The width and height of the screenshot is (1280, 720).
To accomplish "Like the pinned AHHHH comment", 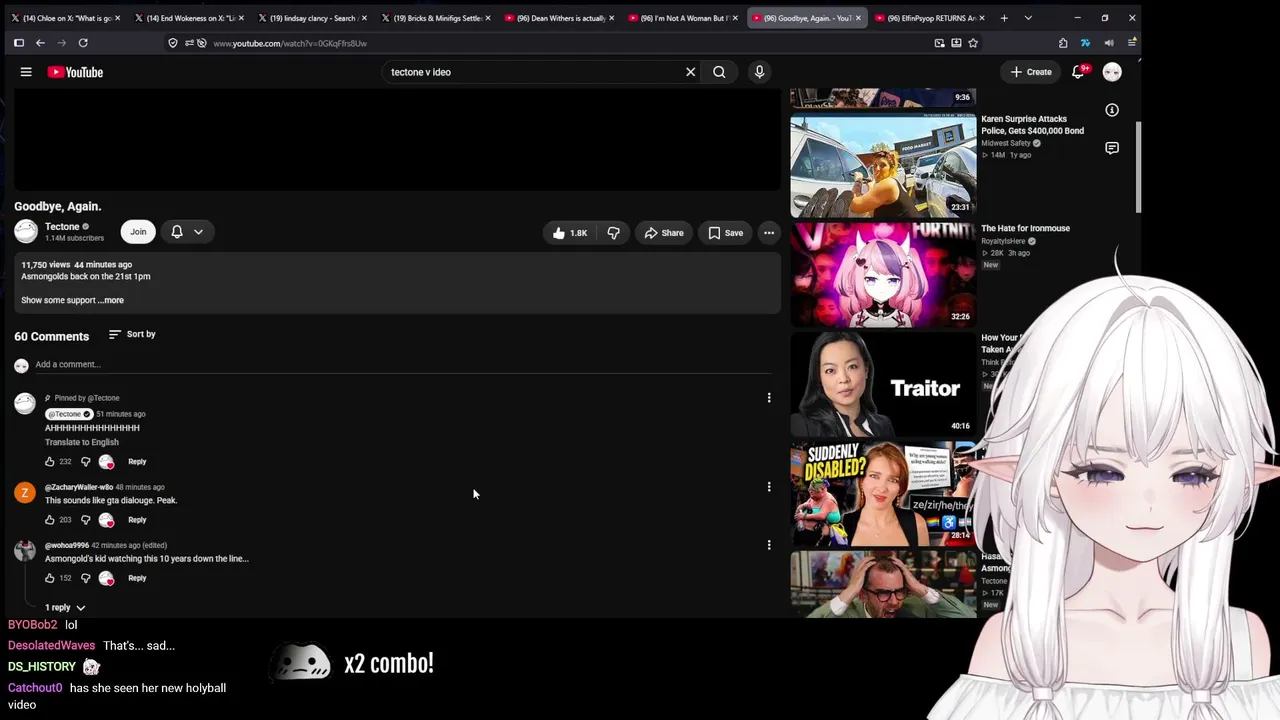I will point(50,462).
